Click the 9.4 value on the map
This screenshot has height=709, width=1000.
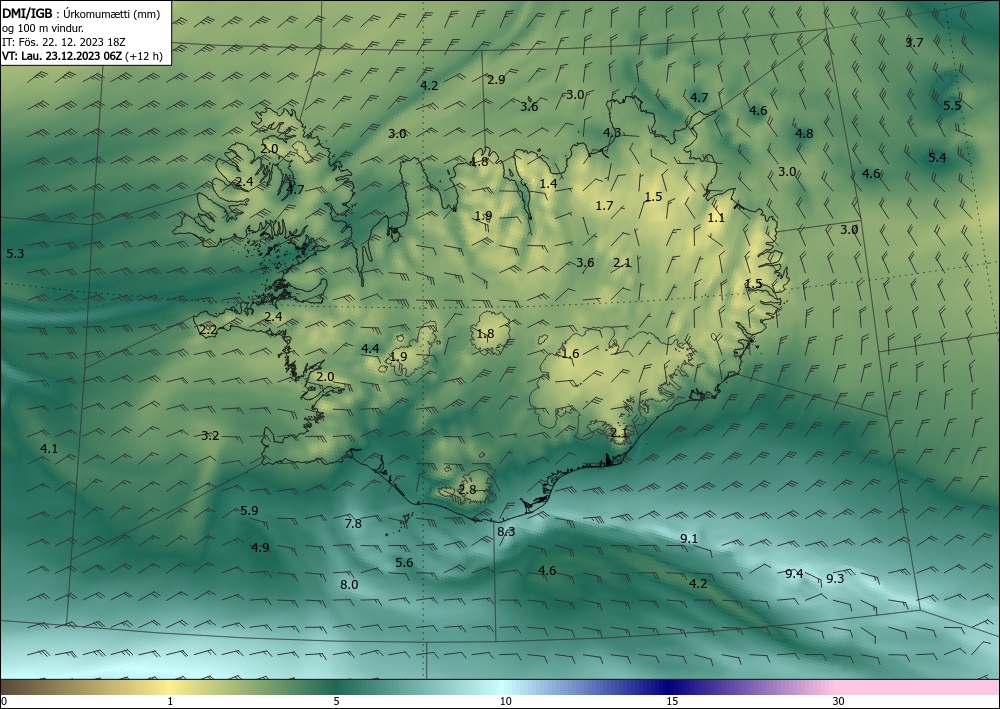pyautogui.click(x=794, y=573)
